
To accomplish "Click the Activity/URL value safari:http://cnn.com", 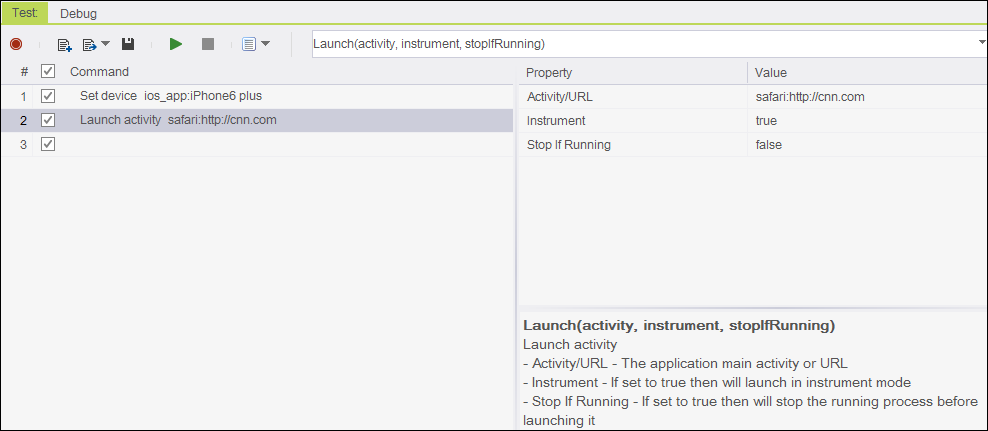I will coord(810,97).
